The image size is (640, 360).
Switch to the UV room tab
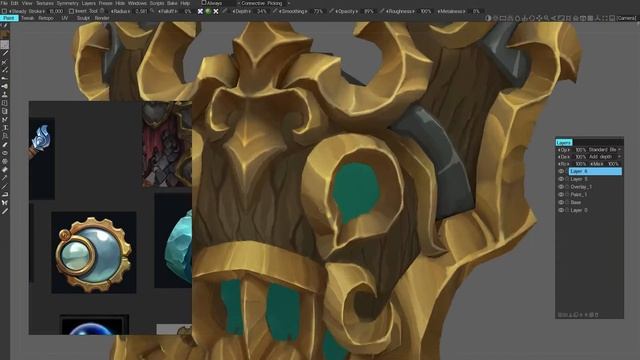tap(64, 18)
